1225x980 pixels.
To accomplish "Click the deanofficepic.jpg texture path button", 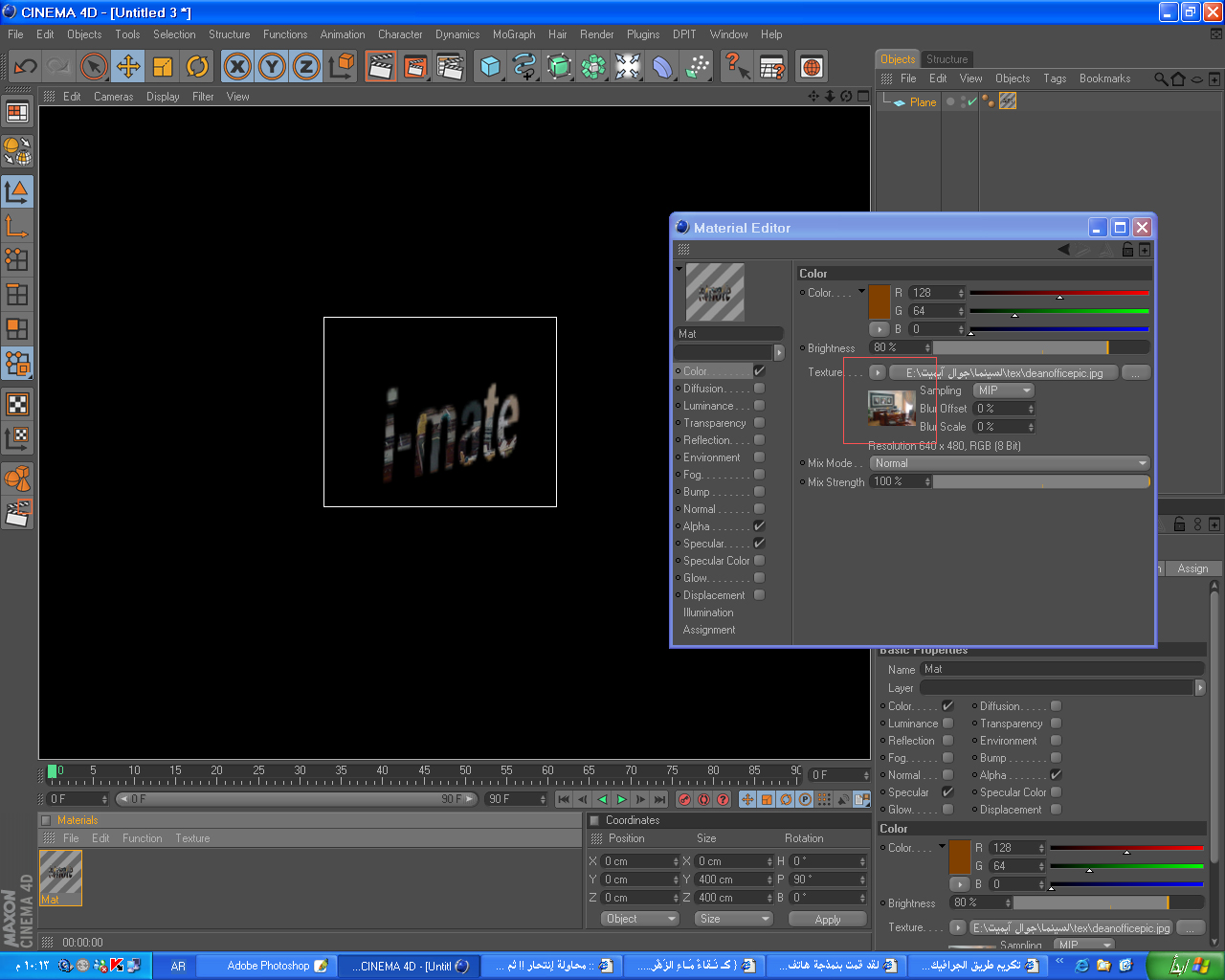I will point(1004,372).
